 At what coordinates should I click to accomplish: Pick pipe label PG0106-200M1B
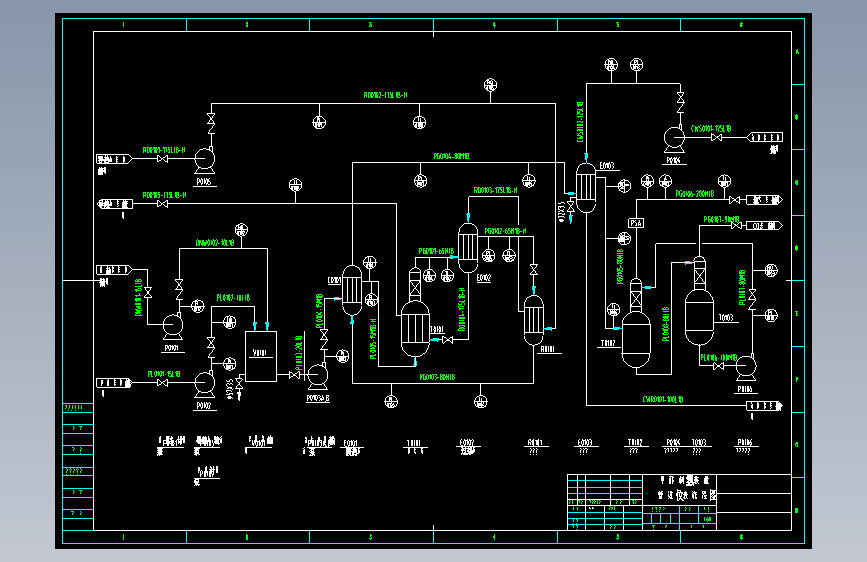(694, 194)
